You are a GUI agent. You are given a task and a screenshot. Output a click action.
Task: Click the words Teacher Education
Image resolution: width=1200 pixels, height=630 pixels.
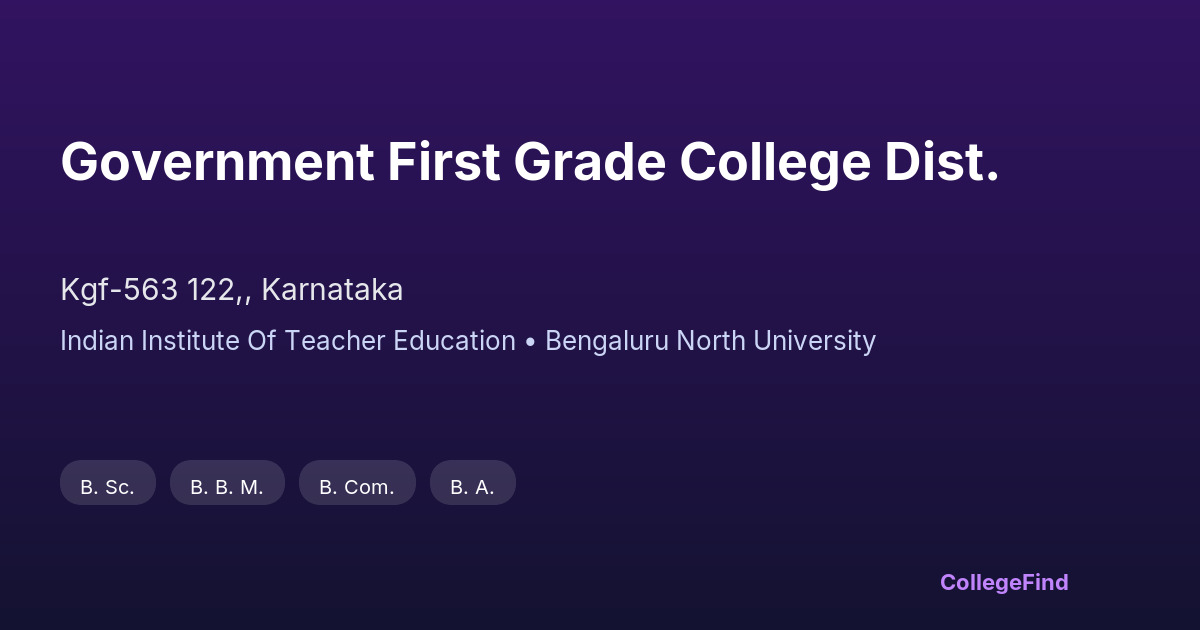click(x=400, y=341)
